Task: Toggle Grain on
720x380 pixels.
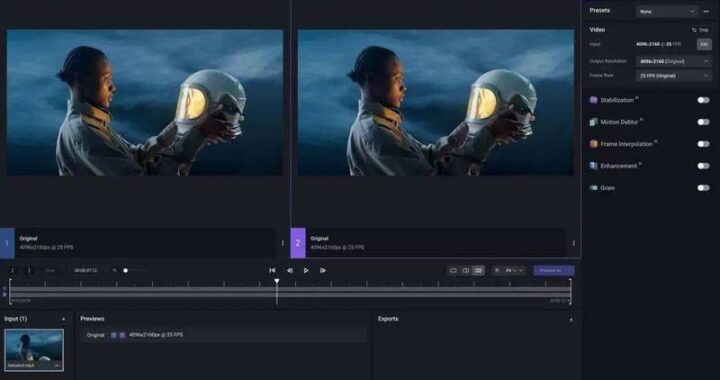Action: coord(703,188)
